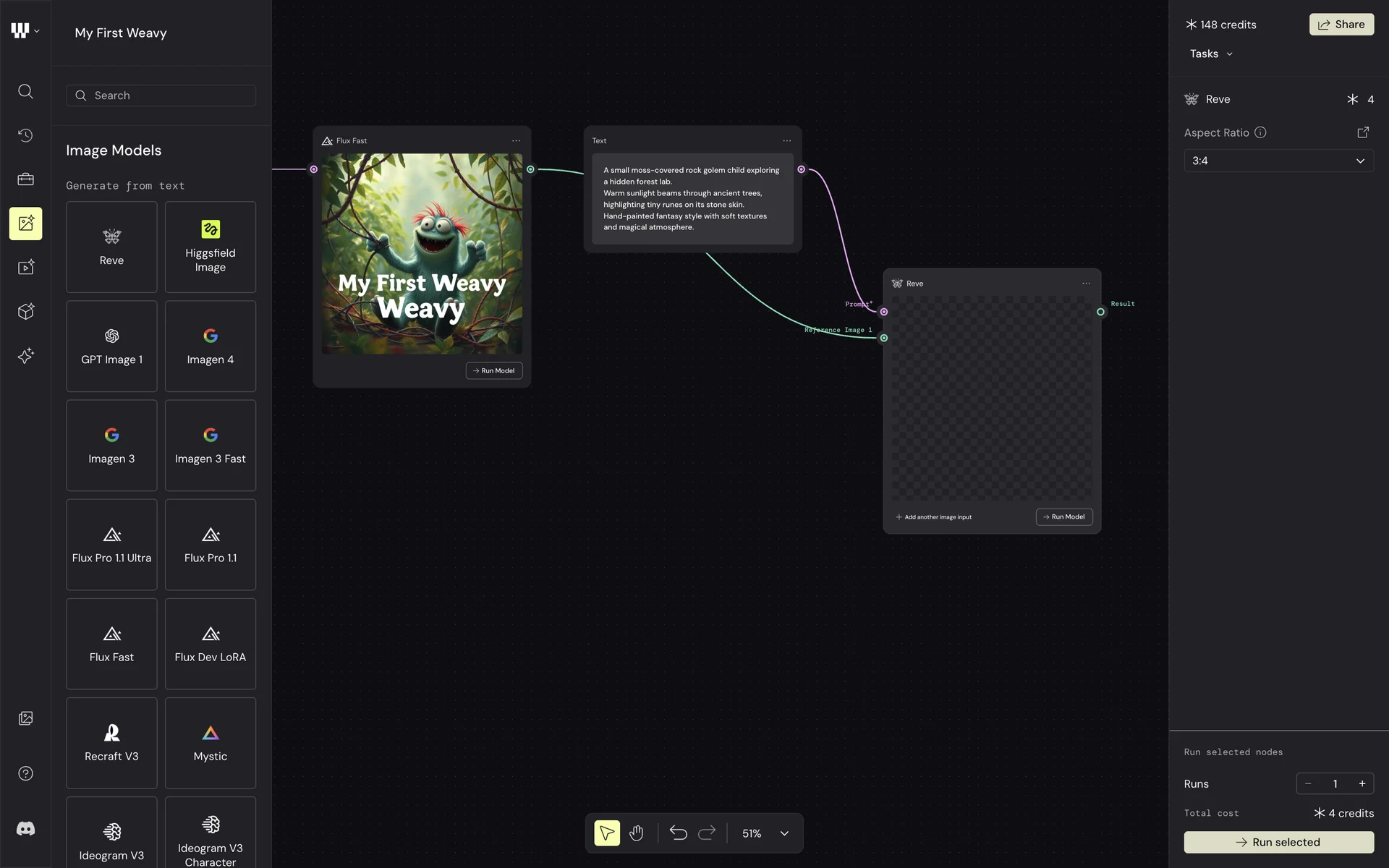Image resolution: width=1389 pixels, height=868 pixels.
Task: Click the undo arrow
Action: pos(678,833)
